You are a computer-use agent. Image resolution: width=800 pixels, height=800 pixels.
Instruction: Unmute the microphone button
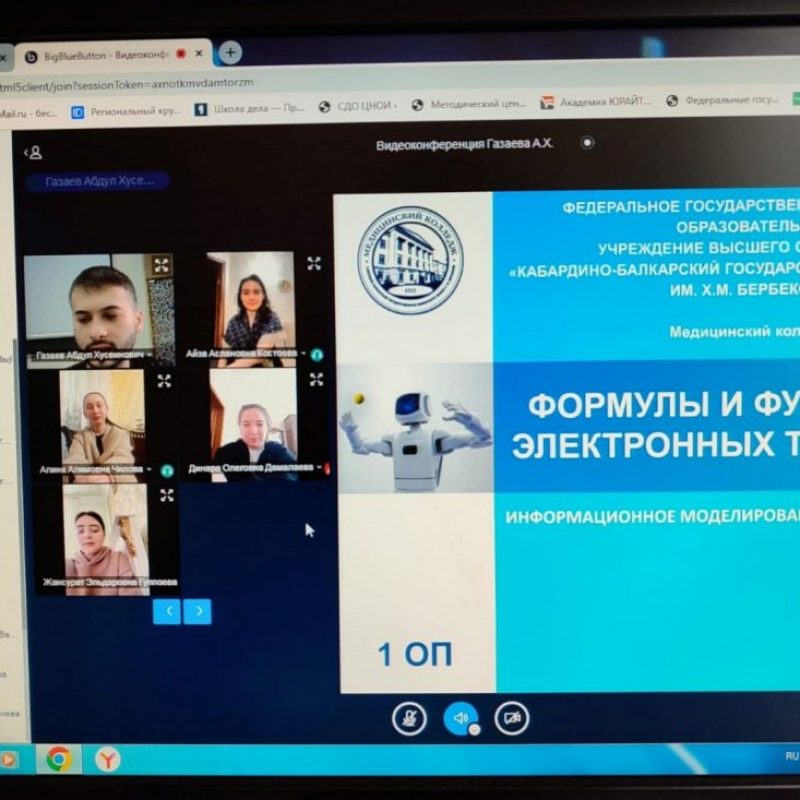(x=409, y=718)
